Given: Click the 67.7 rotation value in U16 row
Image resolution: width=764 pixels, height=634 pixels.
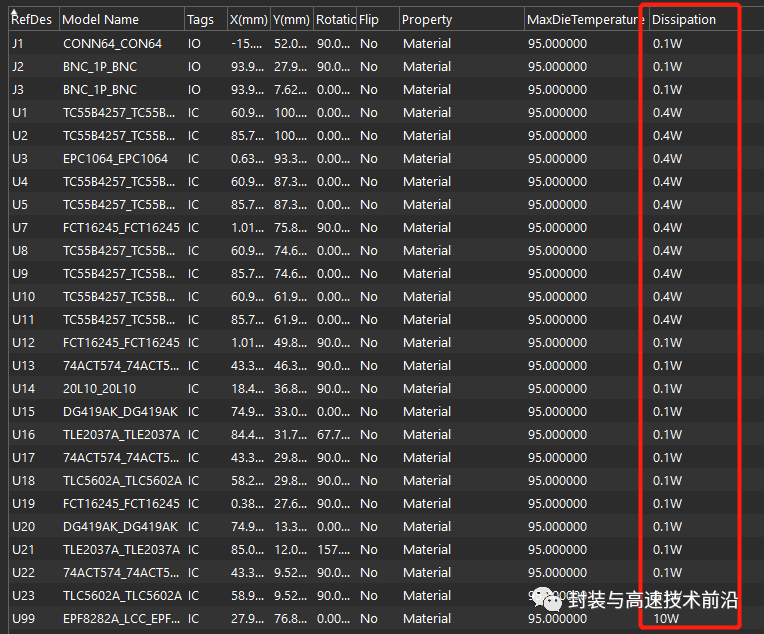Looking at the screenshot, I should pyautogui.click(x=333, y=435).
